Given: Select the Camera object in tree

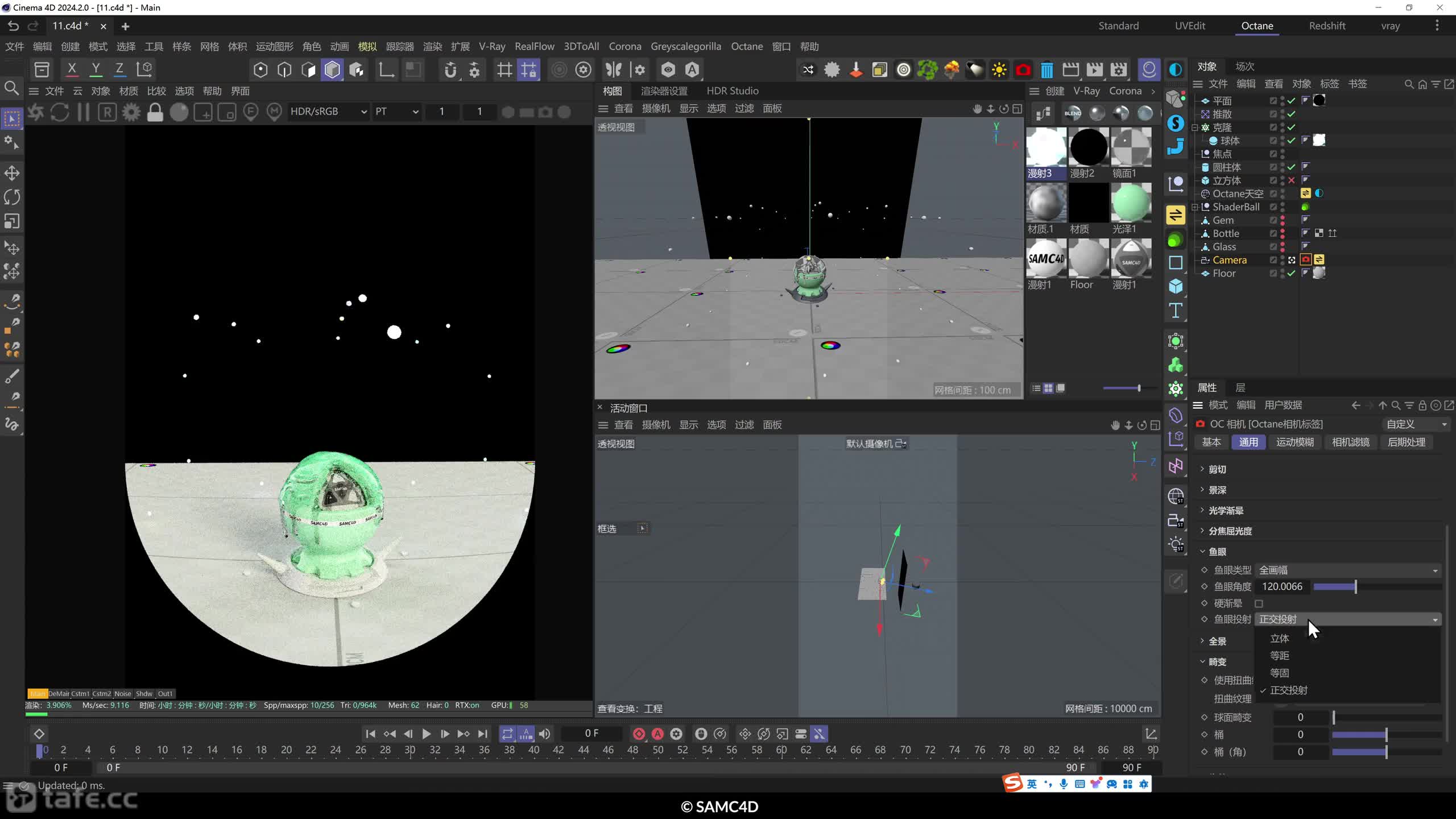Looking at the screenshot, I should [1229, 260].
